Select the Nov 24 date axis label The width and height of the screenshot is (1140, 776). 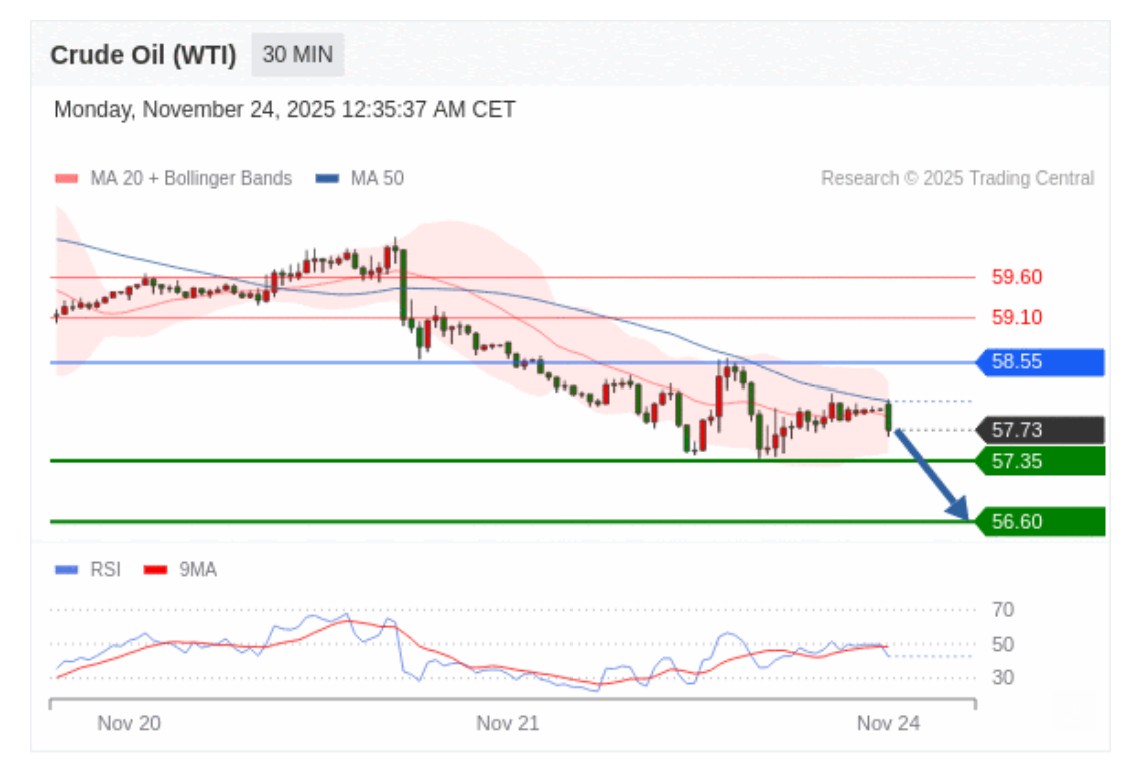(887, 723)
